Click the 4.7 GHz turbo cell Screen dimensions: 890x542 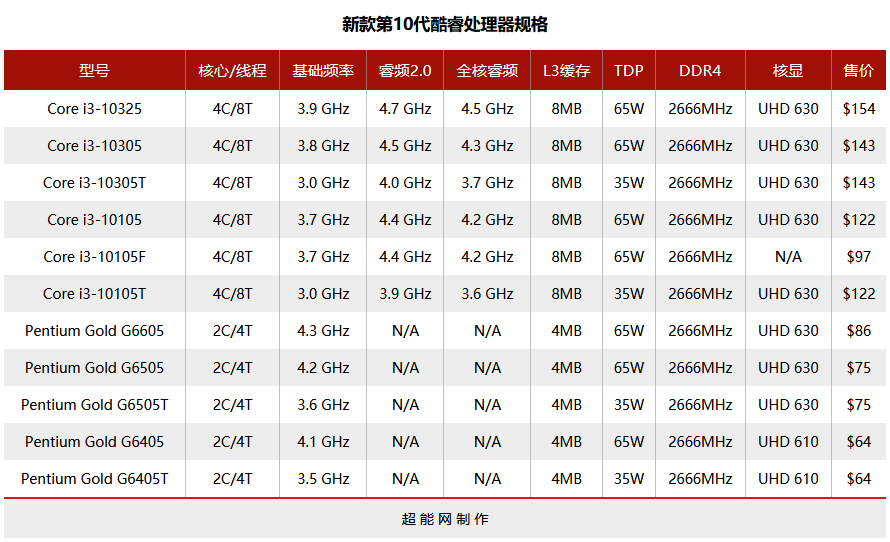point(405,108)
